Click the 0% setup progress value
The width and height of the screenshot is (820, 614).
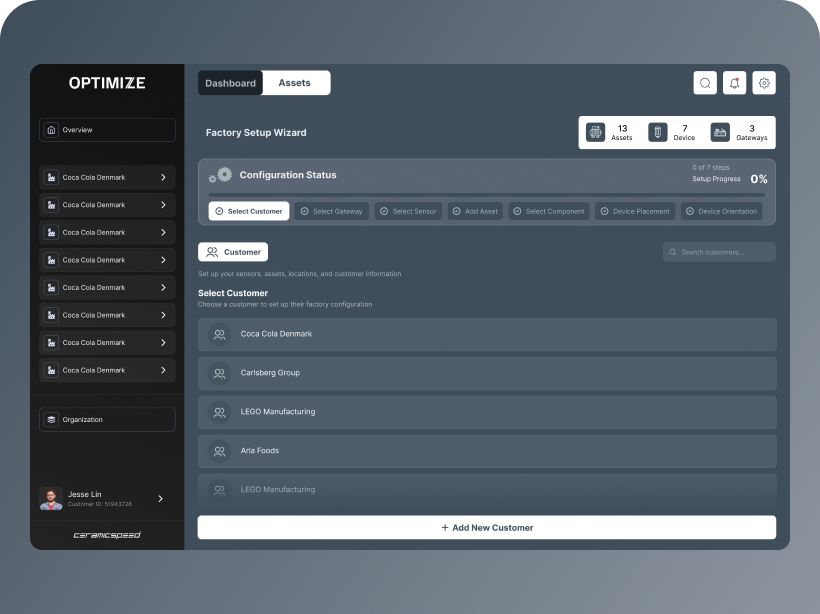[x=759, y=179]
